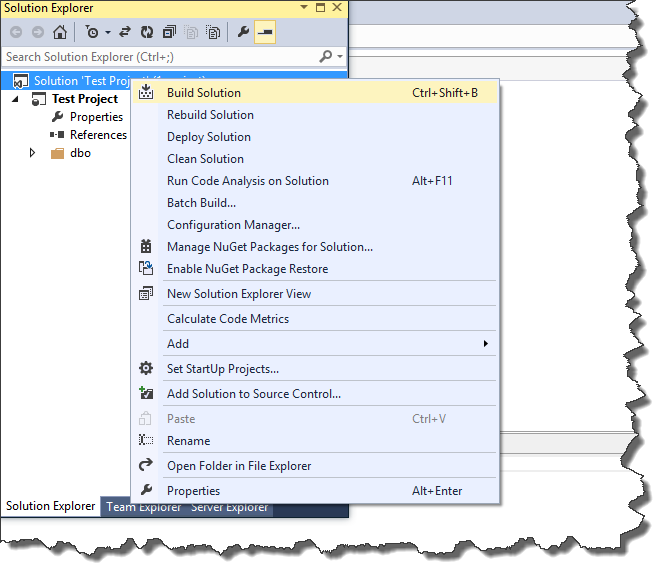Viewport: 667px width, 581px height.
Task: Click the New Solution Explorer View icon
Action: click(146, 293)
